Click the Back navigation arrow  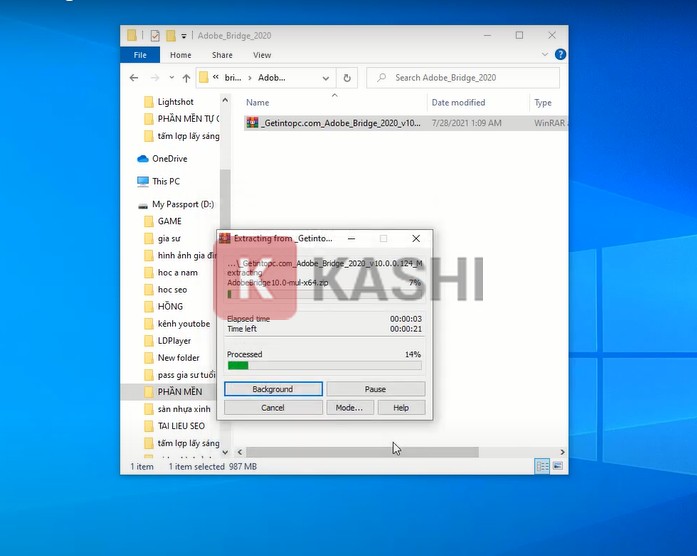click(x=134, y=77)
